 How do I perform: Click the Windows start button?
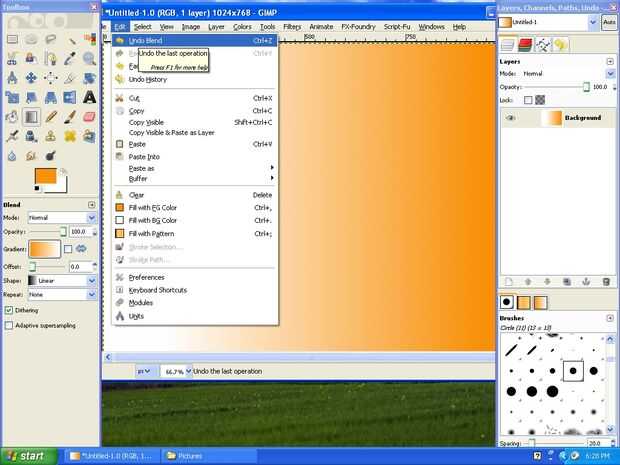pyautogui.click(x=28, y=456)
